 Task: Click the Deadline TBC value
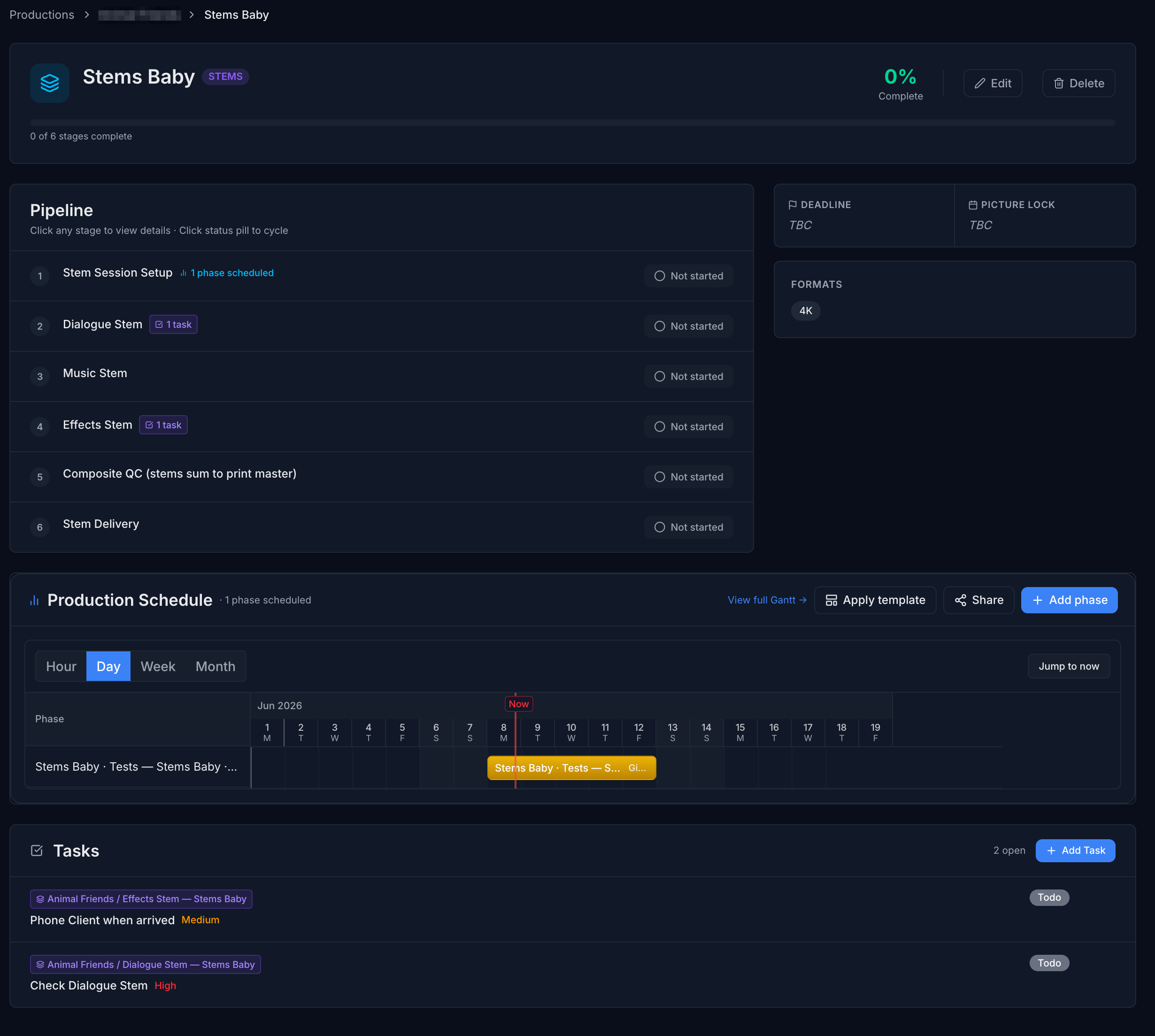point(800,225)
